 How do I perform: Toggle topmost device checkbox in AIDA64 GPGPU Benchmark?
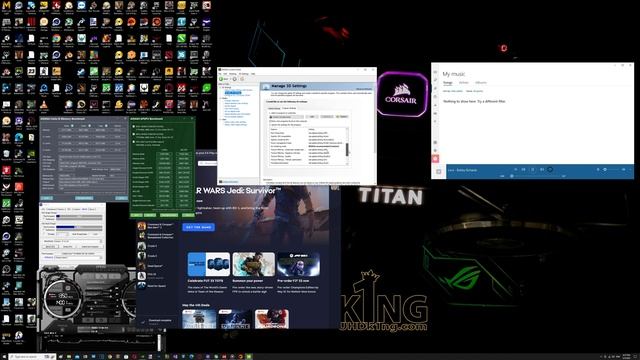133,127
